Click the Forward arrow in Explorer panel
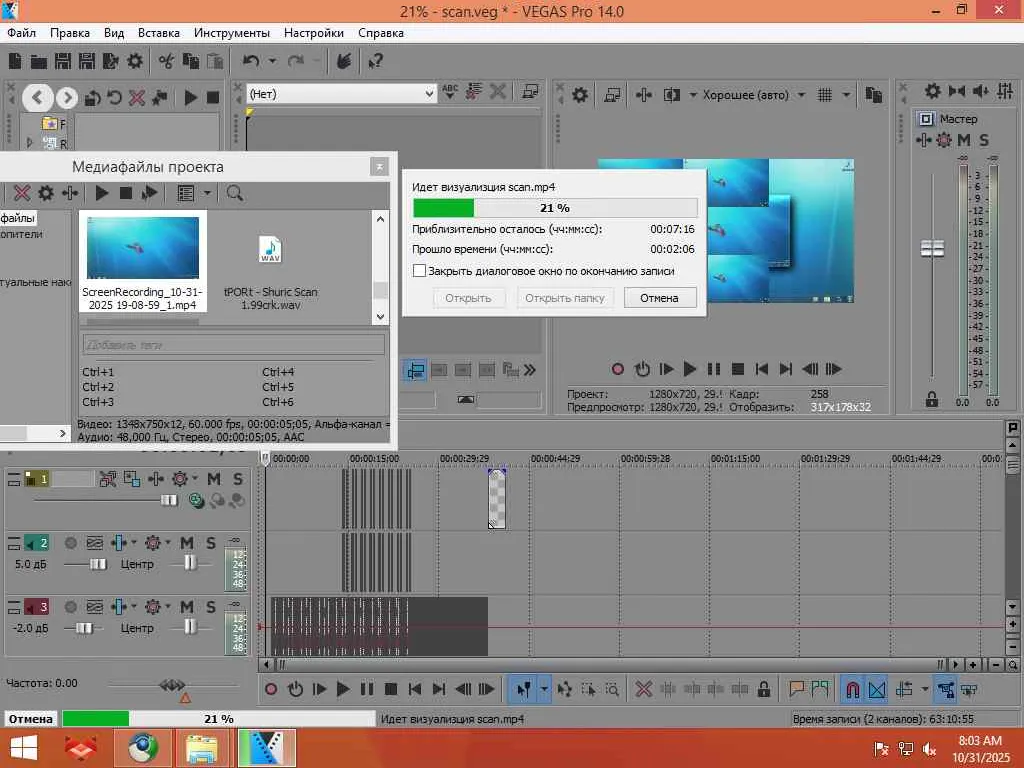 (66, 98)
